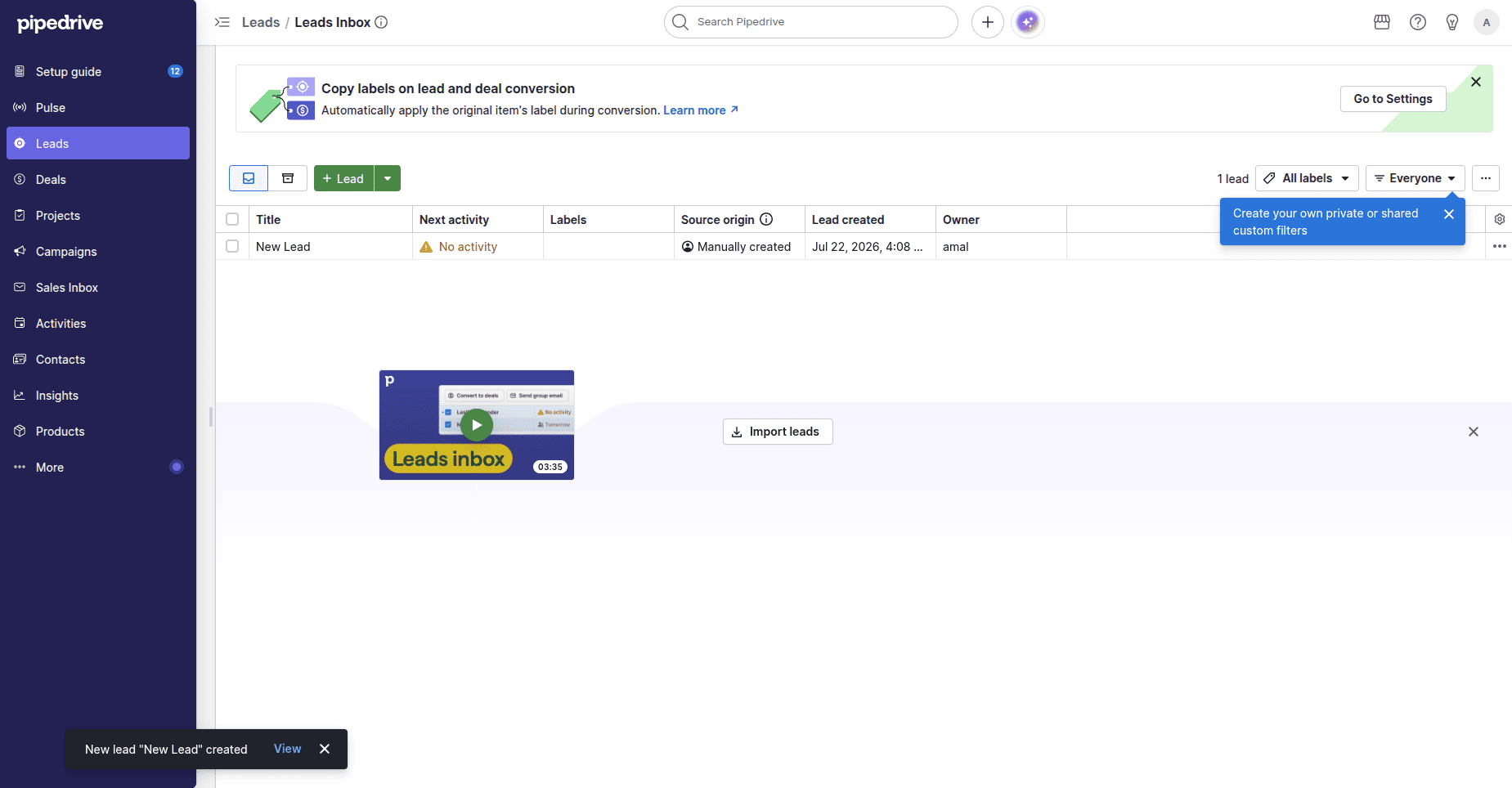
Task: Open the Pipedrive logo home link
Action: pos(61,23)
